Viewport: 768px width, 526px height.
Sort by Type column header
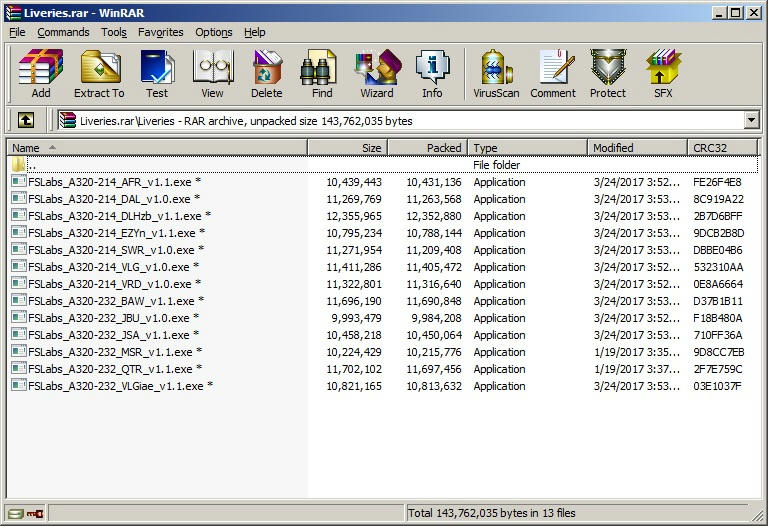click(x=528, y=148)
